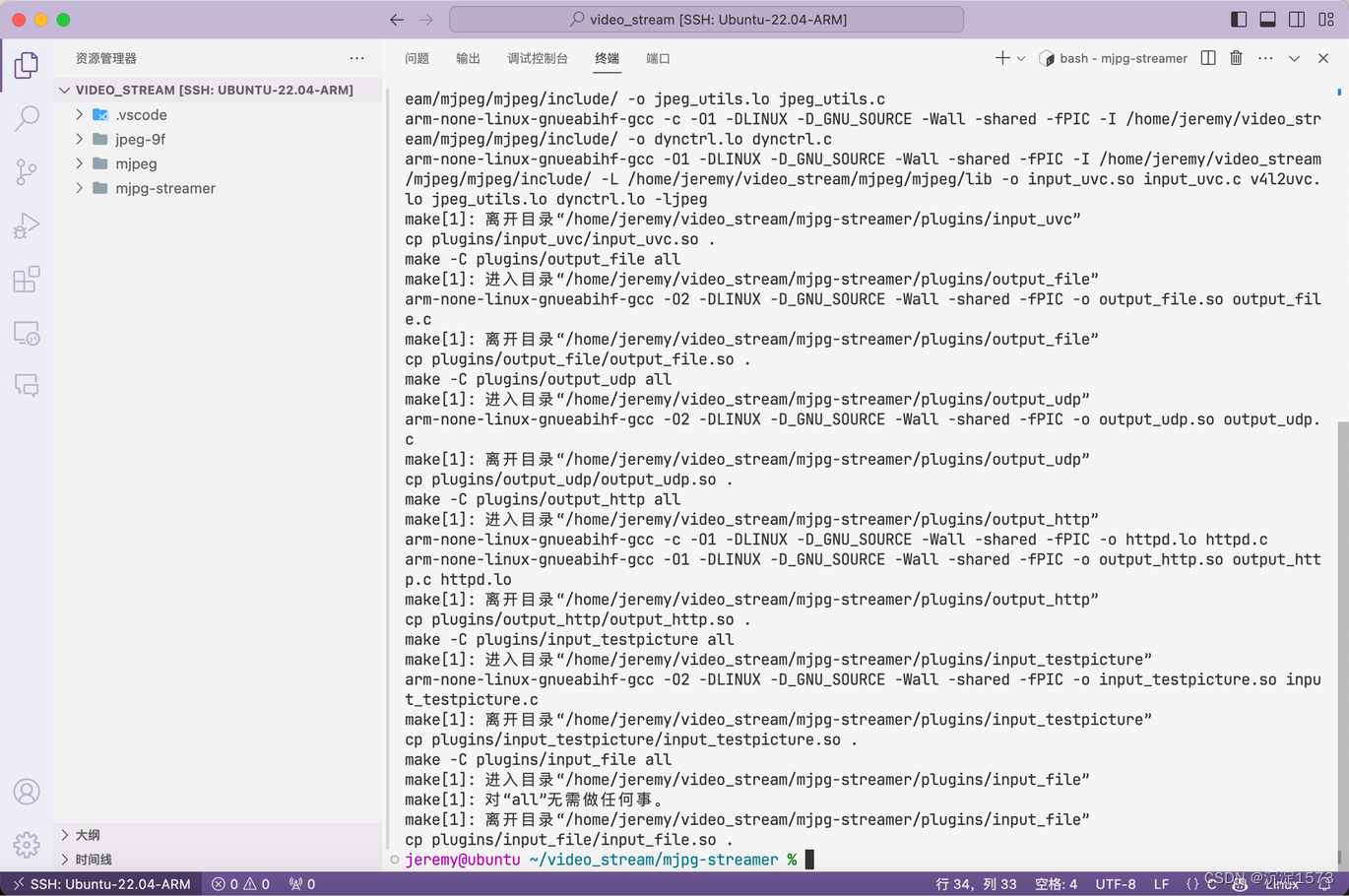1349x896 pixels.
Task: Expand the jpeg-9f folder
Action: coord(218,139)
